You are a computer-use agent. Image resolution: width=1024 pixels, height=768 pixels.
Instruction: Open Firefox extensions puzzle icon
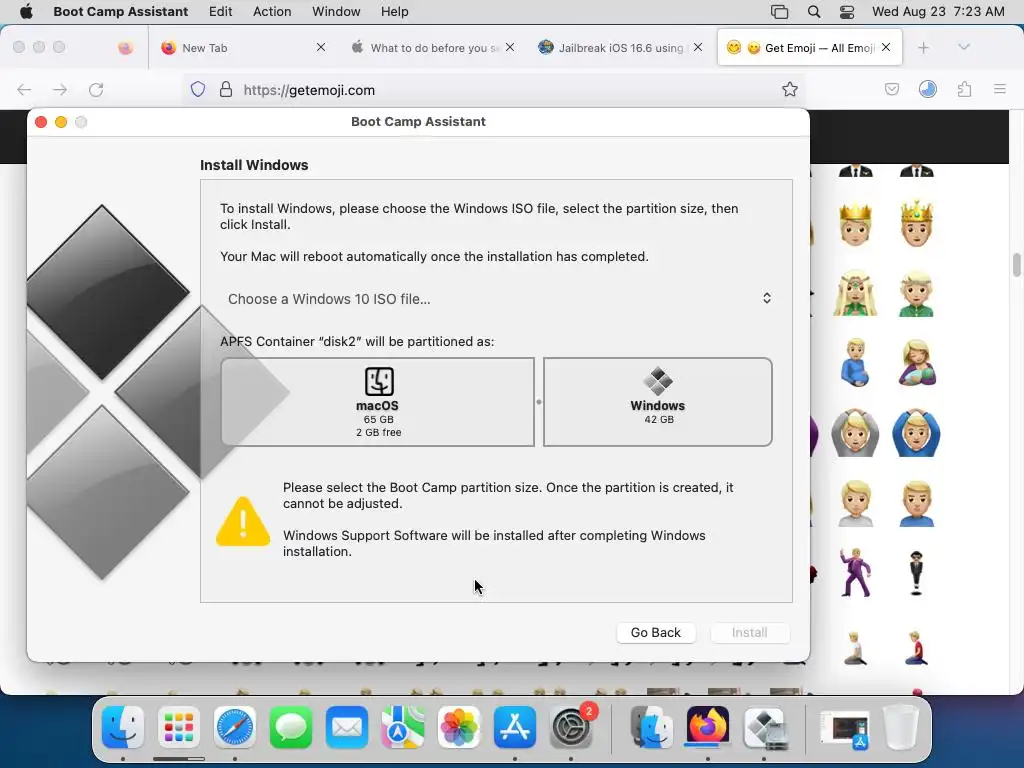pos(964,89)
